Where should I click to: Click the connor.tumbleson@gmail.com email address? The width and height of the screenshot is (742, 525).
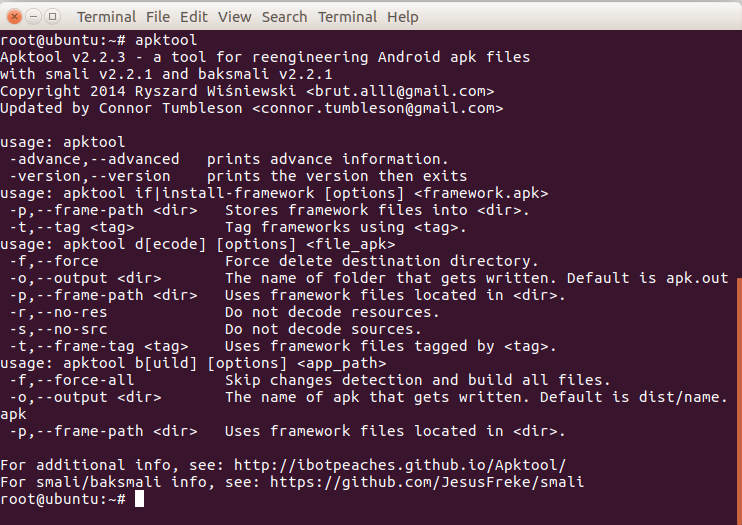378,108
